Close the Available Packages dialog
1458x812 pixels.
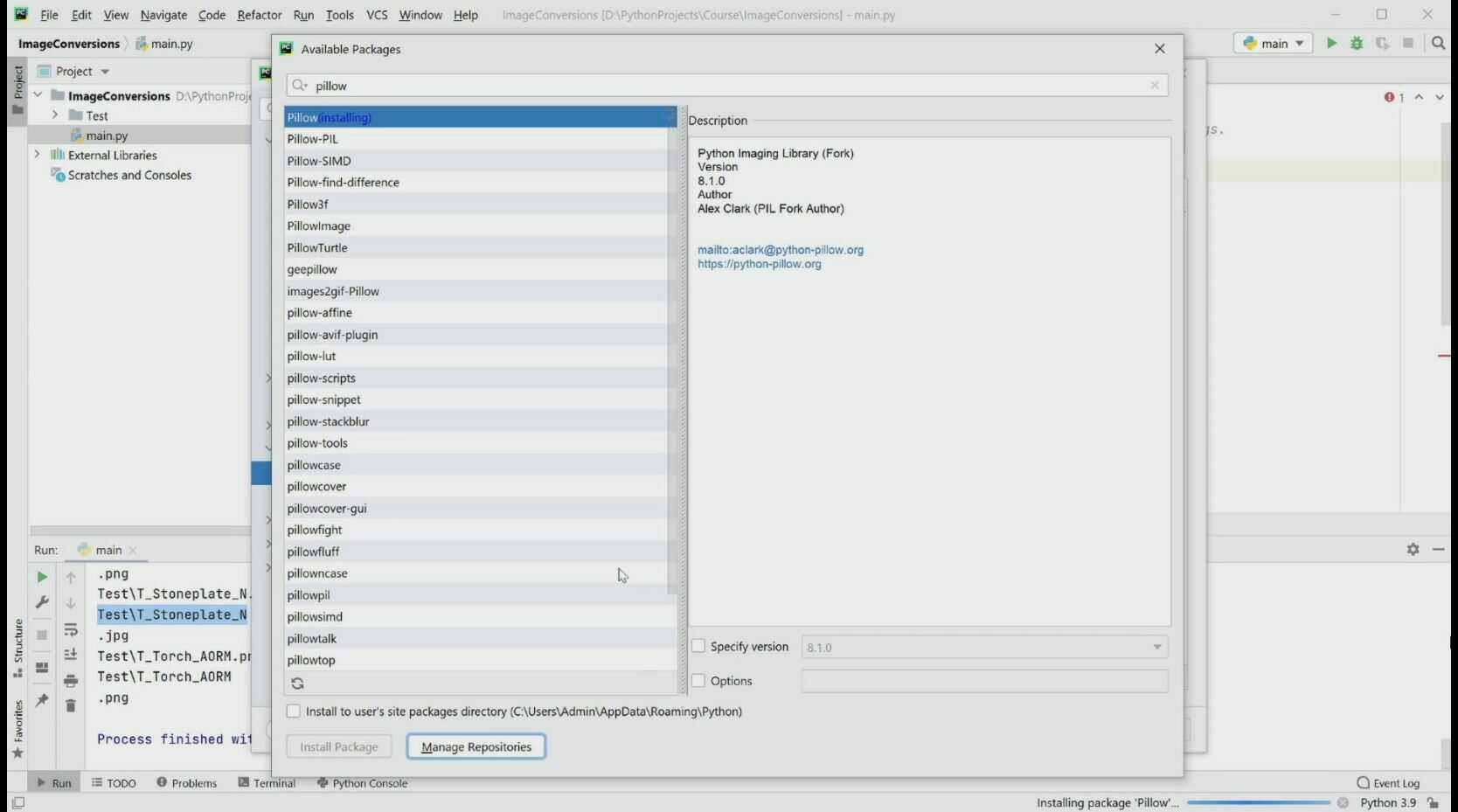click(1160, 49)
